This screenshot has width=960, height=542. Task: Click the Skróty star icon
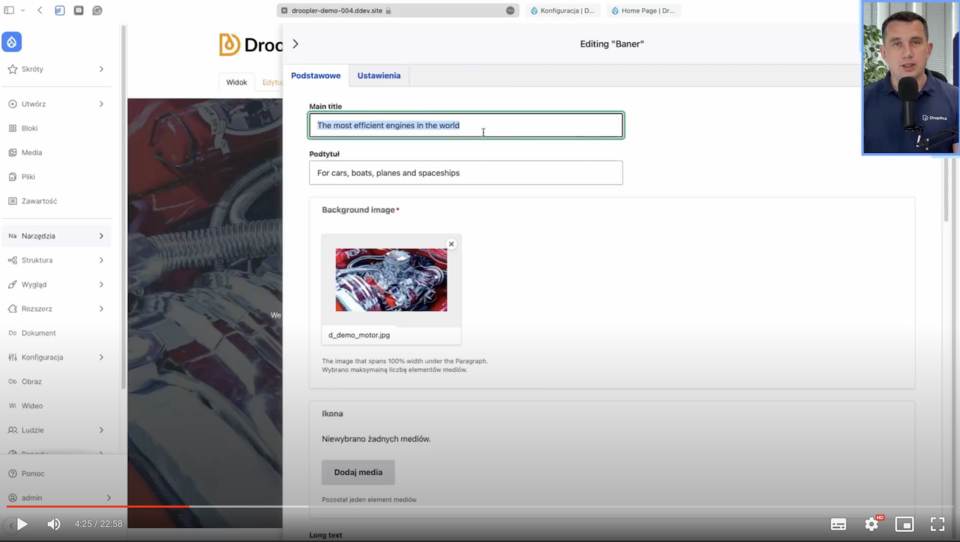pyautogui.click(x=12, y=69)
